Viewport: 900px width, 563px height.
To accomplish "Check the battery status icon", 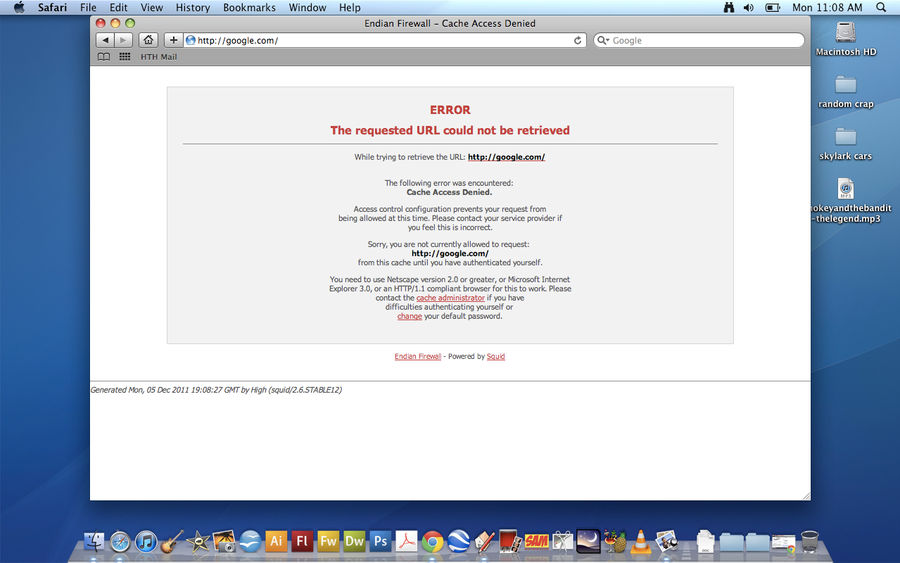I will [x=773, y=7].
